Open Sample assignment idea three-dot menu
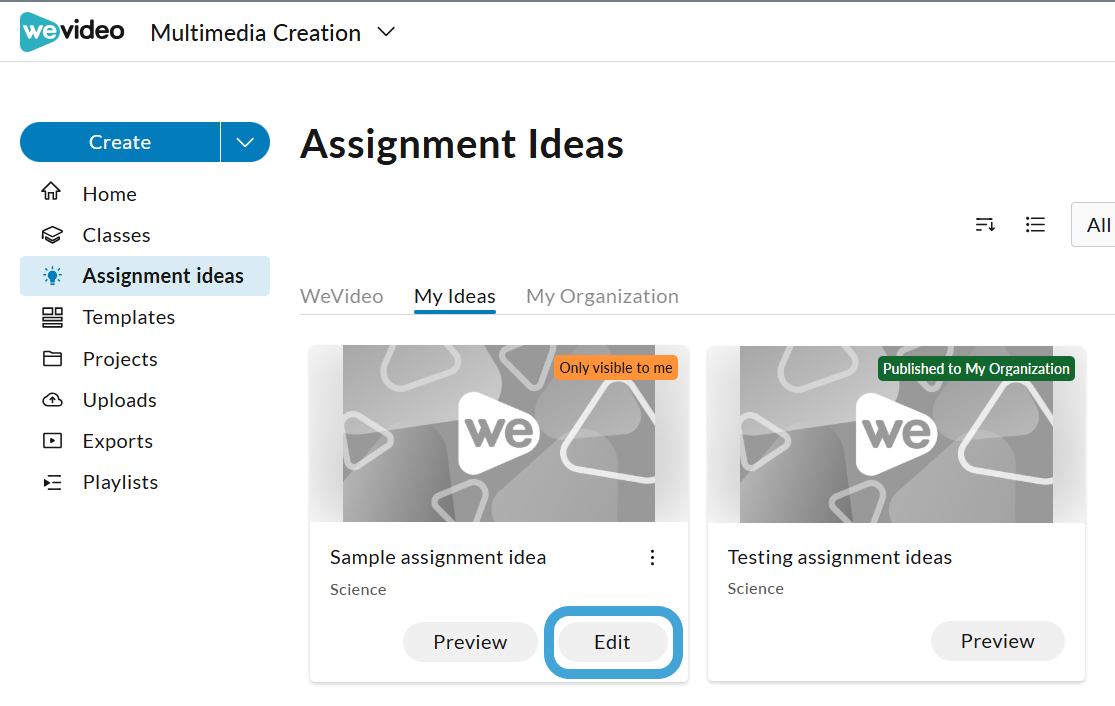The height and width of the screenshot is (706, 1115). point(652,557)
